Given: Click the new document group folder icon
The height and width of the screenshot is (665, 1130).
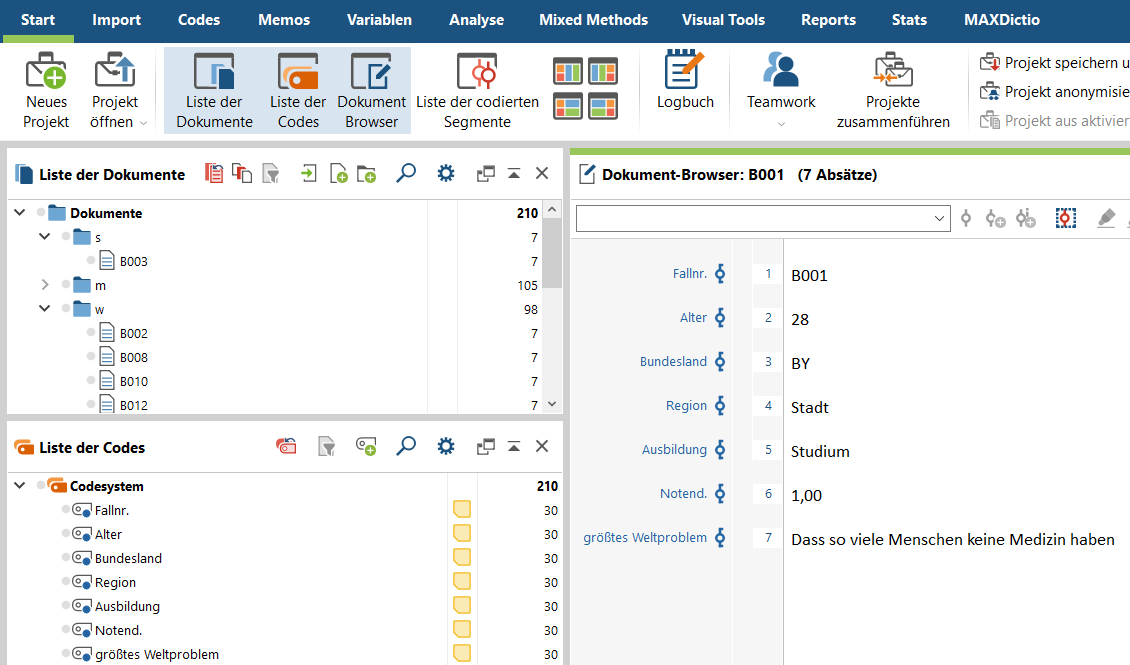Looking at the screenshot, I should (x=366, y=174).
